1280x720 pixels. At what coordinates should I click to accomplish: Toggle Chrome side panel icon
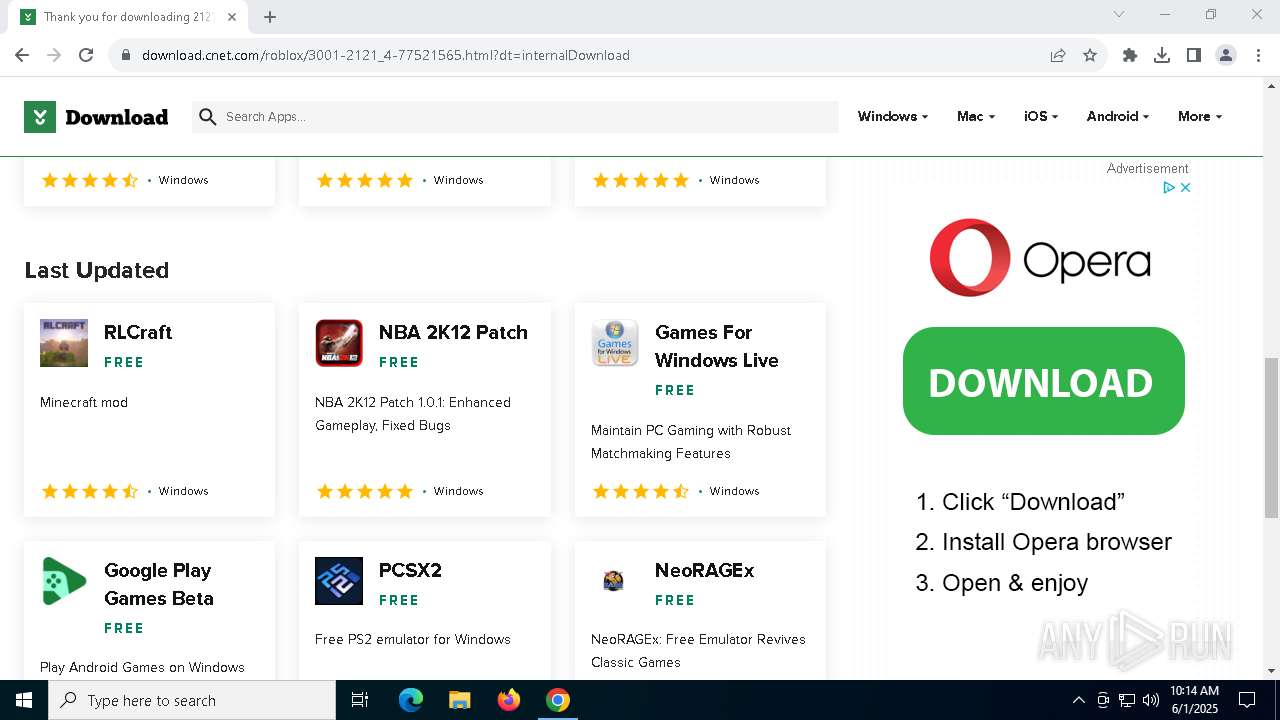click(1194, 55)
